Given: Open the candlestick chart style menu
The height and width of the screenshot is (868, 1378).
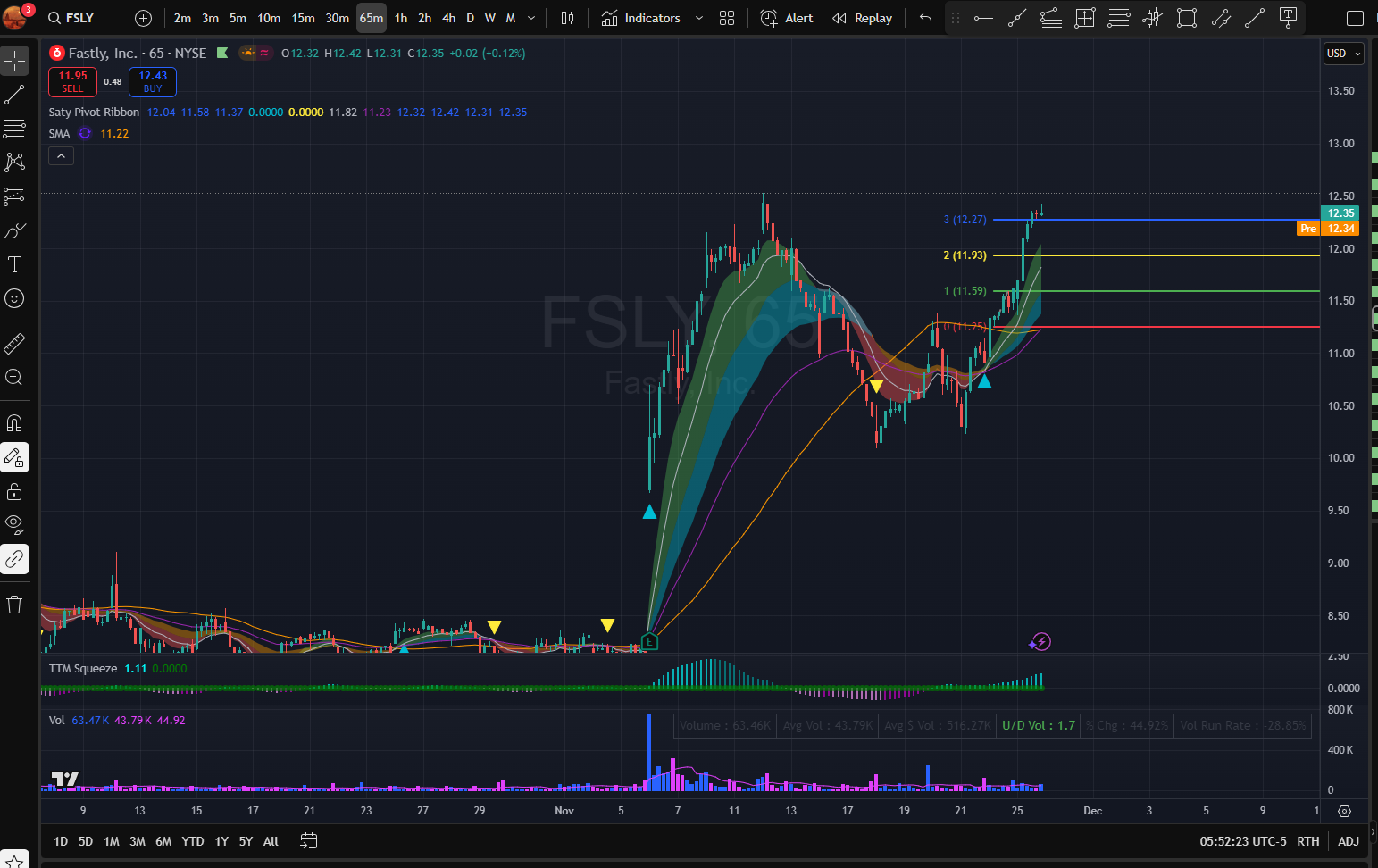Looking at the screenshot, I should coord(567,18).
